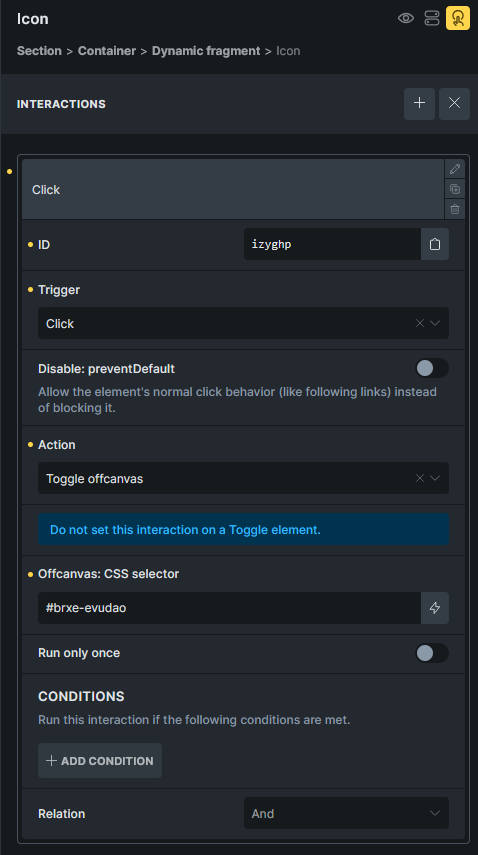Copy the interaction ID to clipboard
This screenshot has height=855, width=478.
point(435,244)
